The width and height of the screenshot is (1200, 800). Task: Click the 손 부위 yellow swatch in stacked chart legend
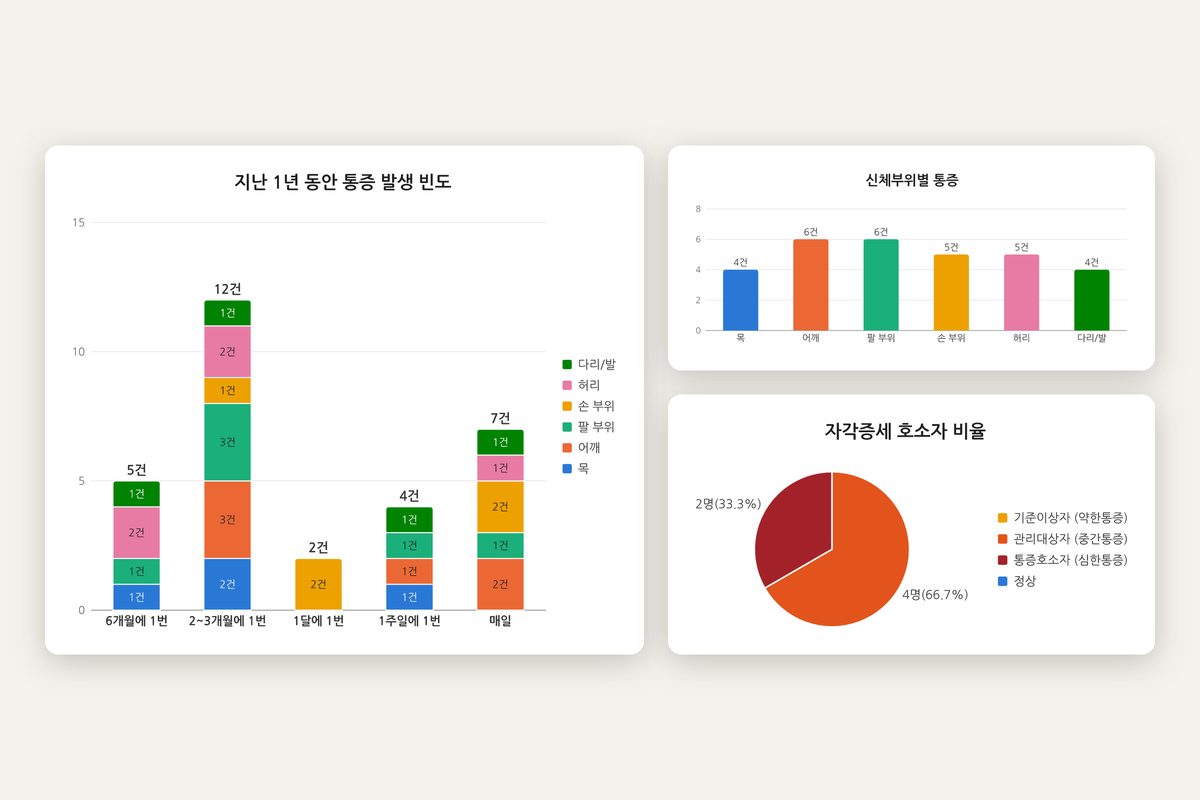567,406
